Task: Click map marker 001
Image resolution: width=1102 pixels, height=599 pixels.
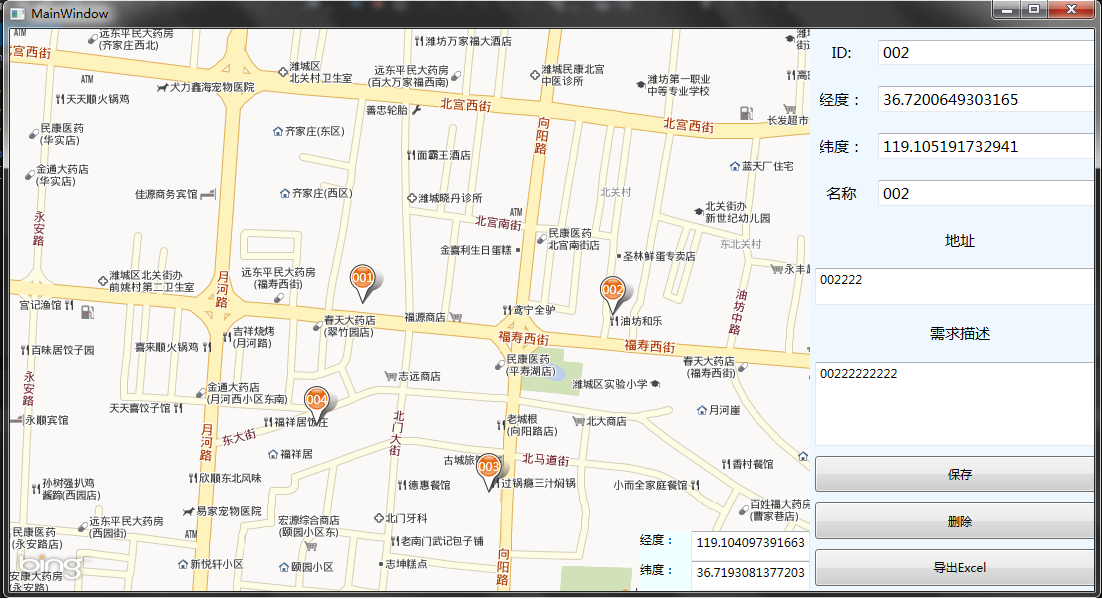Action: click(362, 280)
